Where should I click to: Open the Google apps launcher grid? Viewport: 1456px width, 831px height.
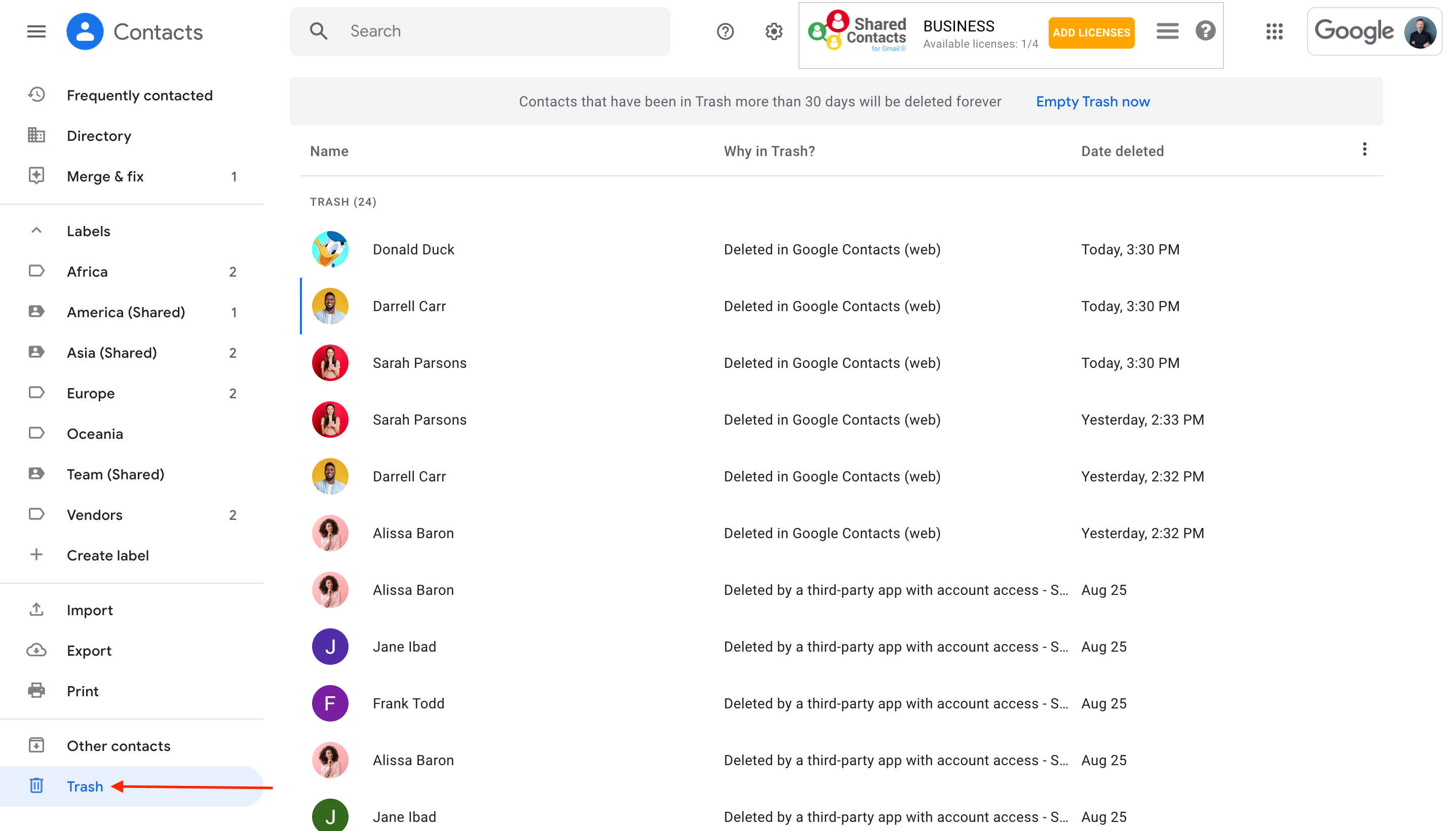click(x=1274, y=31)
